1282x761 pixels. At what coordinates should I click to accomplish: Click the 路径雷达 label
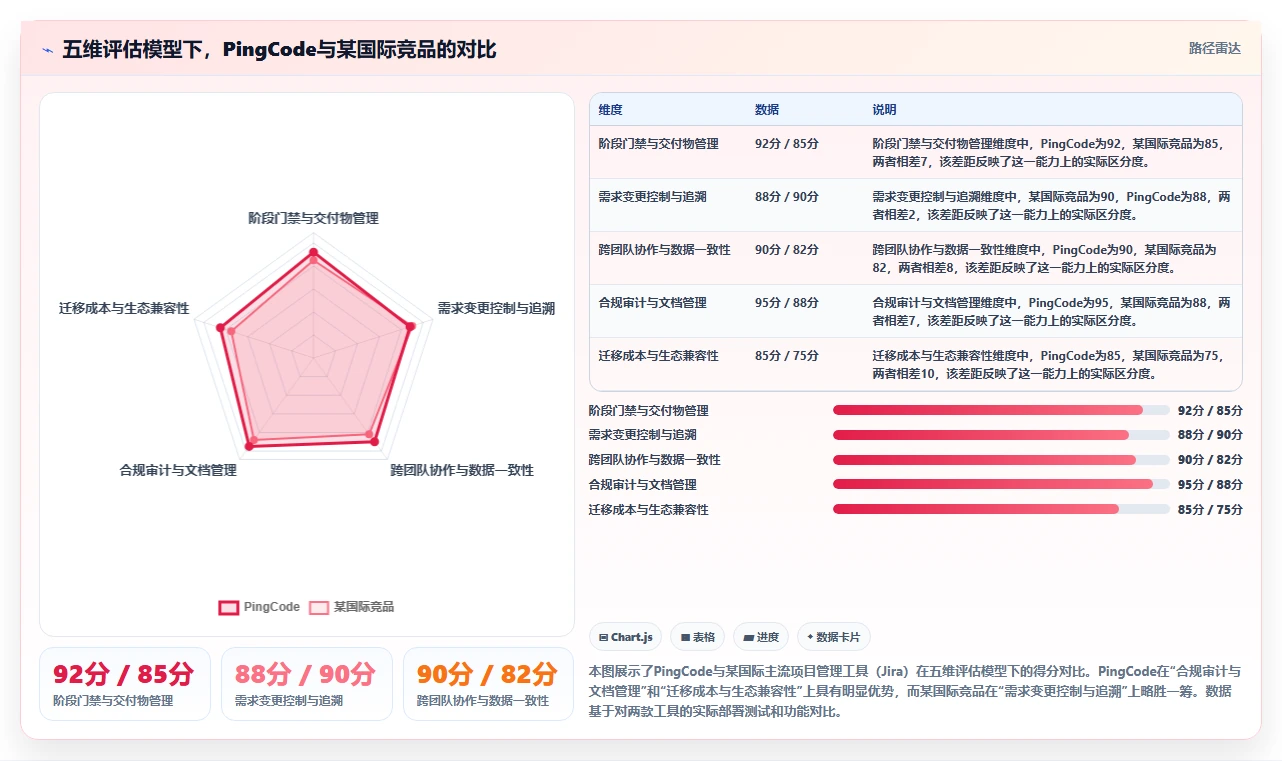[1215, 48]
